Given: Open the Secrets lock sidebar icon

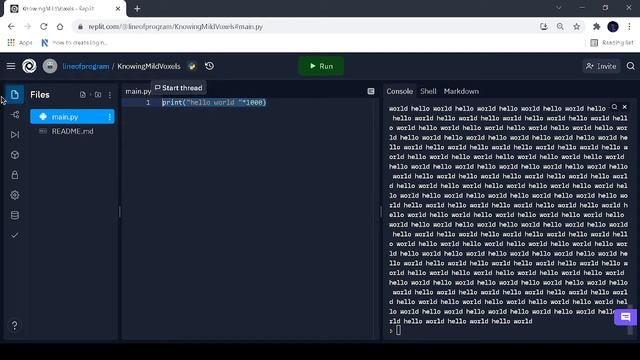Looking at the screenshot, I should point(15,175).
